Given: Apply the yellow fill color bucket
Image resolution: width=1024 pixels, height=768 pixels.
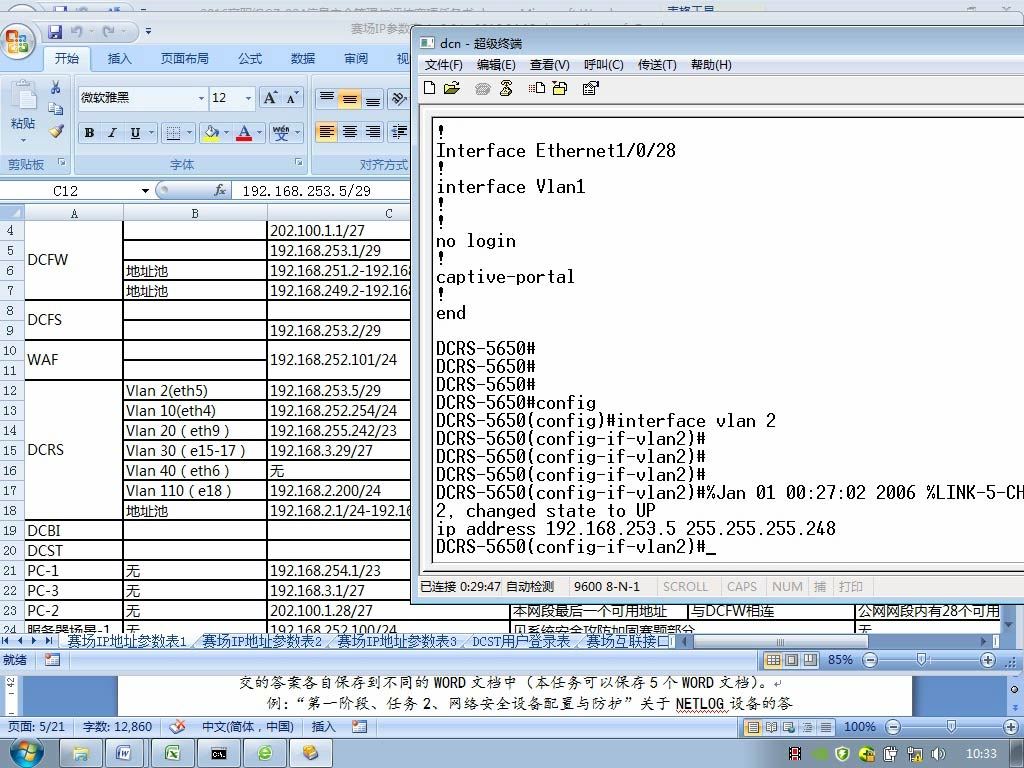Looking at the screenshot, I should pos(211,133).
